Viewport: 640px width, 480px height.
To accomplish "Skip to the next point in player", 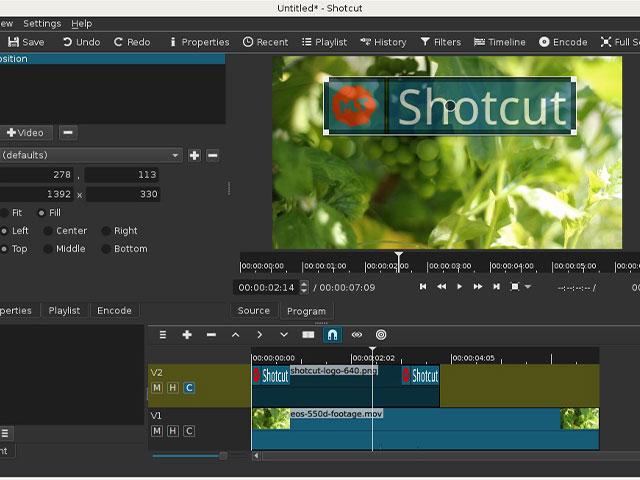I will click(x=496, y=287).
